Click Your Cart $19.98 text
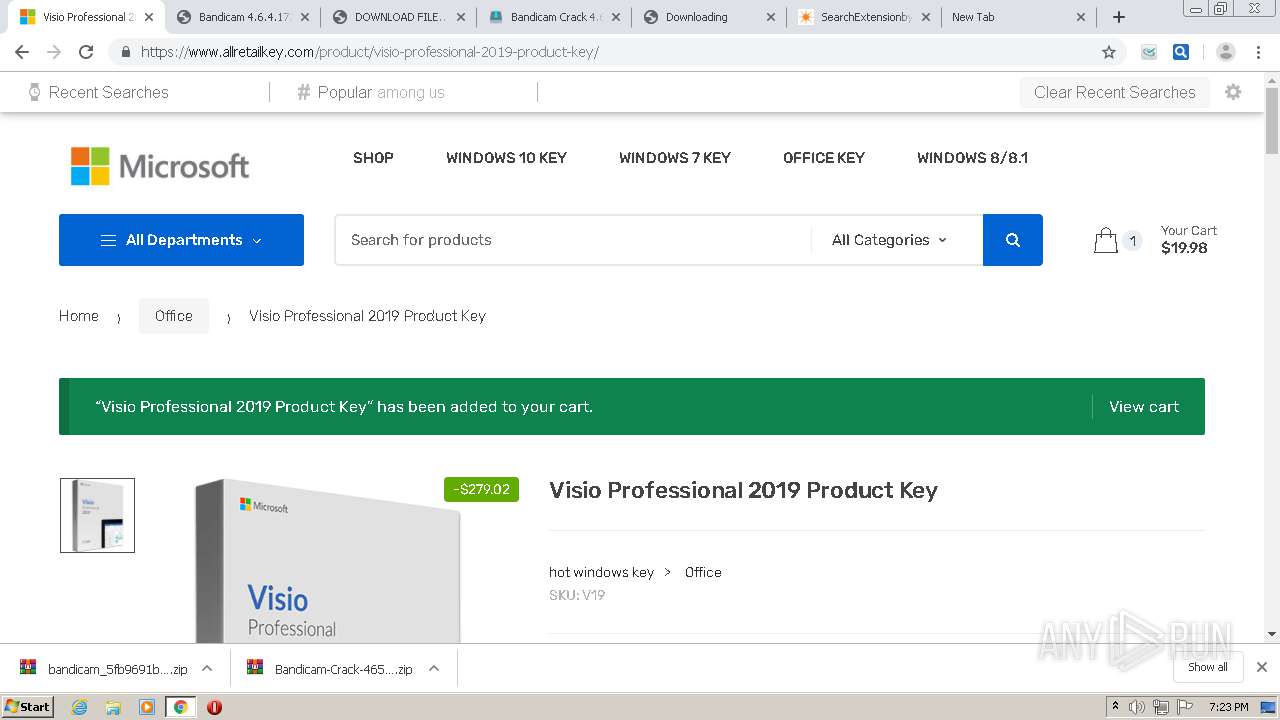This screenshot has height=720, width=1280. coord(1189,240)
